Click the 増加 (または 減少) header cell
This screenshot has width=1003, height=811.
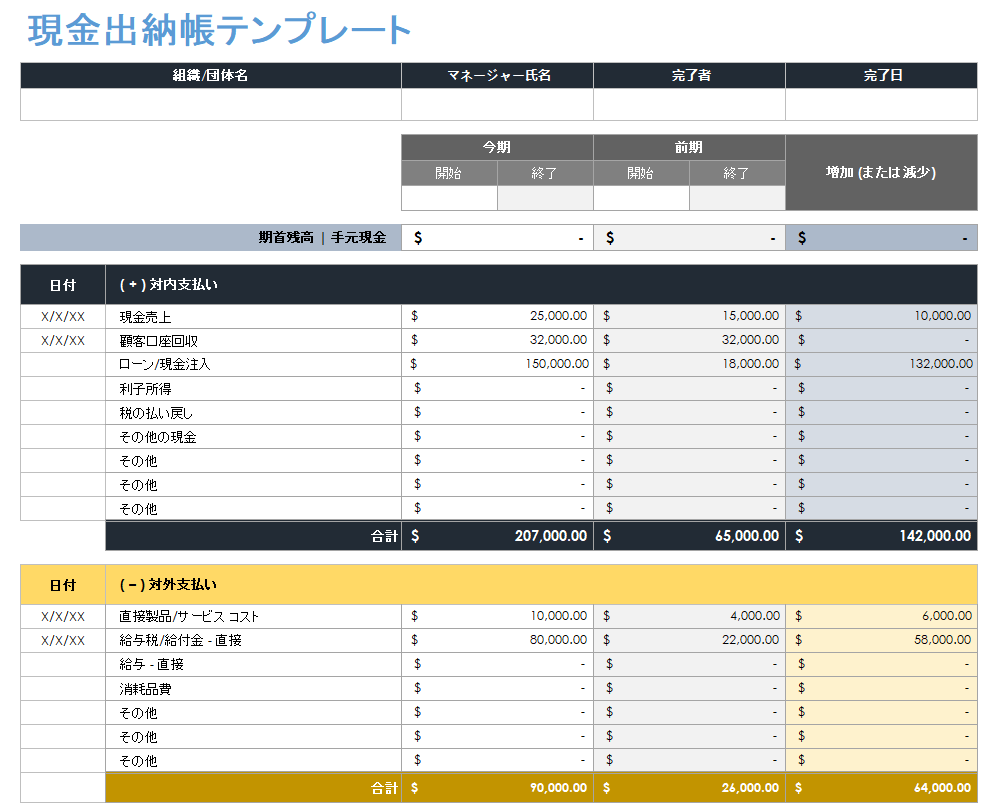(x=881, y=172)
